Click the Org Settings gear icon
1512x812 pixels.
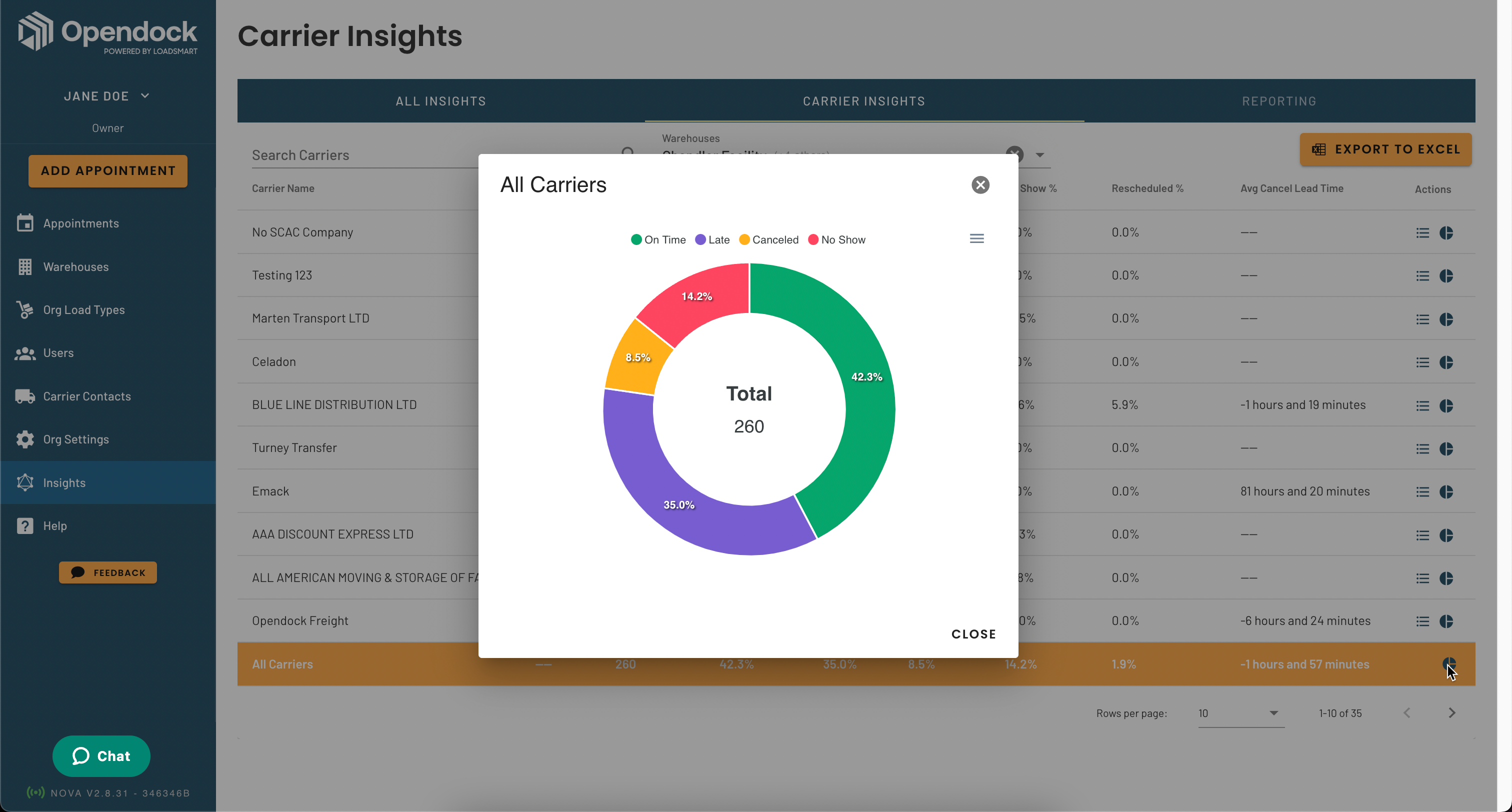24,439
